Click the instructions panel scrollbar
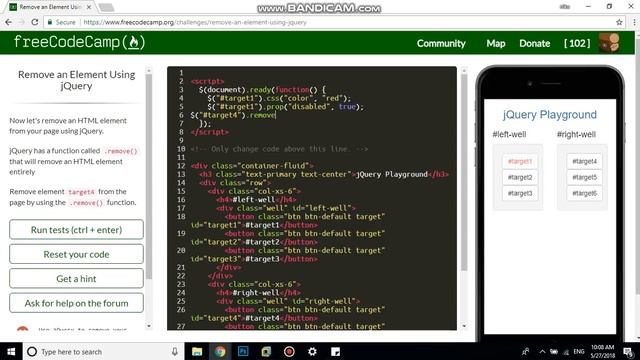This screenshot has width=640, height=360. click(149, 176)
